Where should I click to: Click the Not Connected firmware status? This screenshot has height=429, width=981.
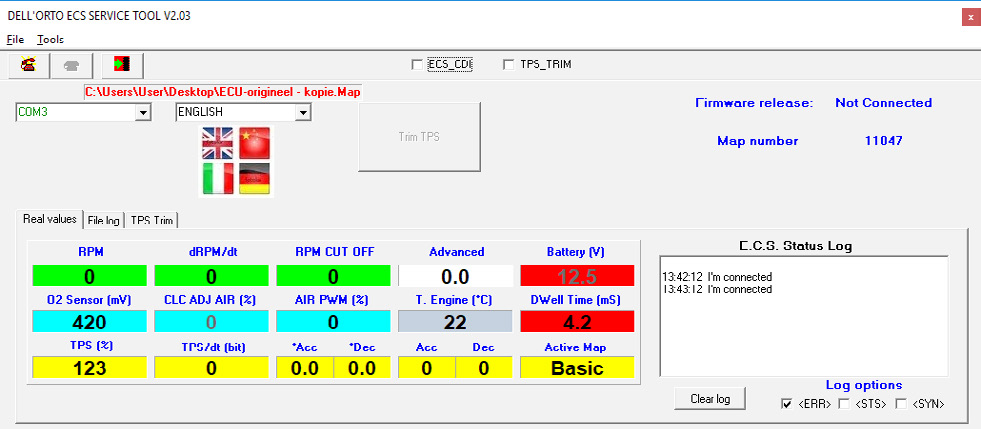point(883,103)
